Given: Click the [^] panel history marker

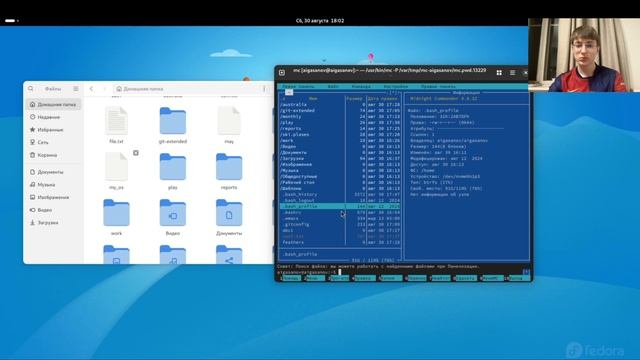Looking at the screenshot, I should [x=393, y=93].
